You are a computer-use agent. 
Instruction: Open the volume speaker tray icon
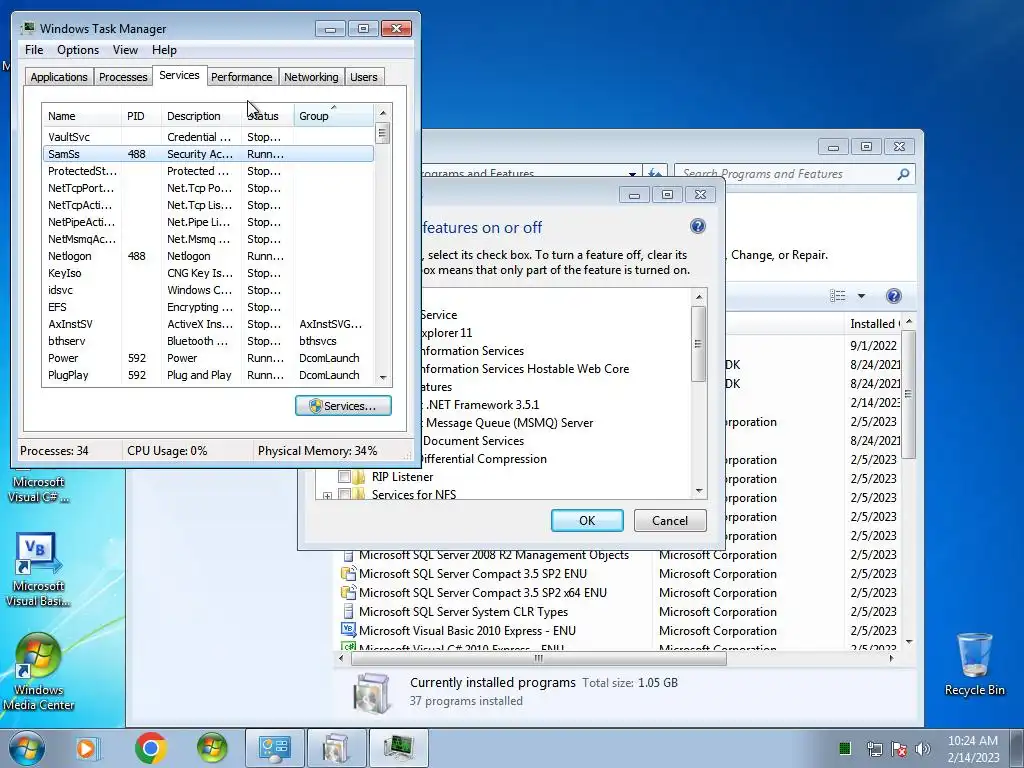click(923, 749)
